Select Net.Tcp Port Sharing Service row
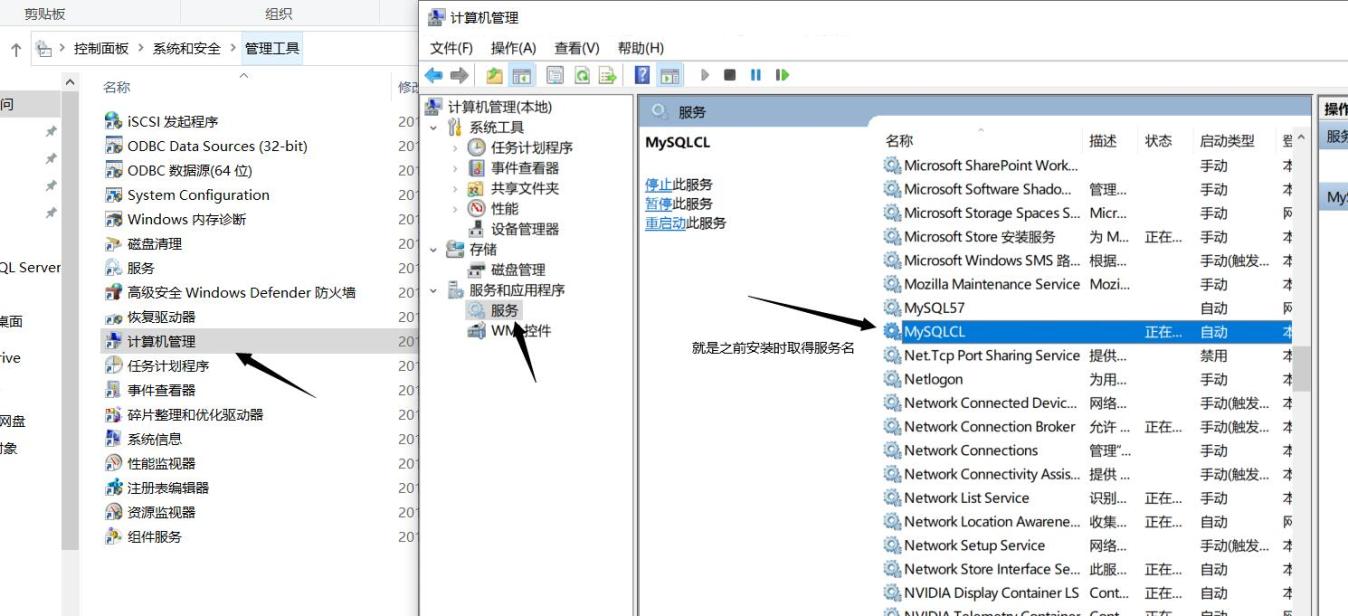This screenshot has width=1348, height=616. 1087,355
